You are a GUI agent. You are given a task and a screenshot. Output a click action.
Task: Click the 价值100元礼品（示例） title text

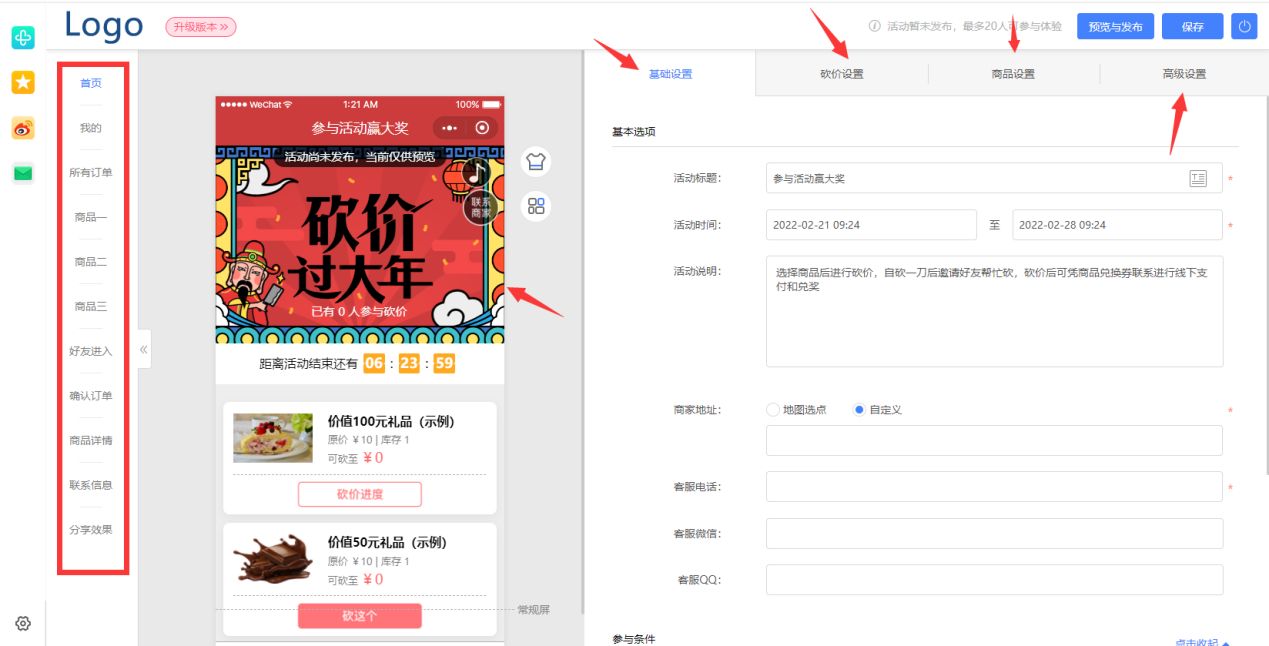tap(391, 421)
